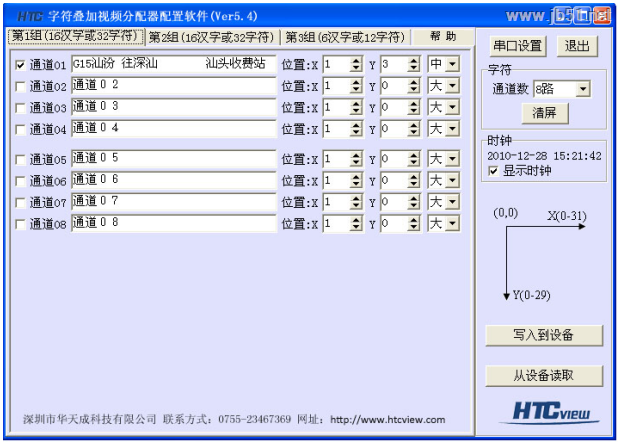
Task: Click the 通道01 Y position value field
Action: [x=394, y=64]
